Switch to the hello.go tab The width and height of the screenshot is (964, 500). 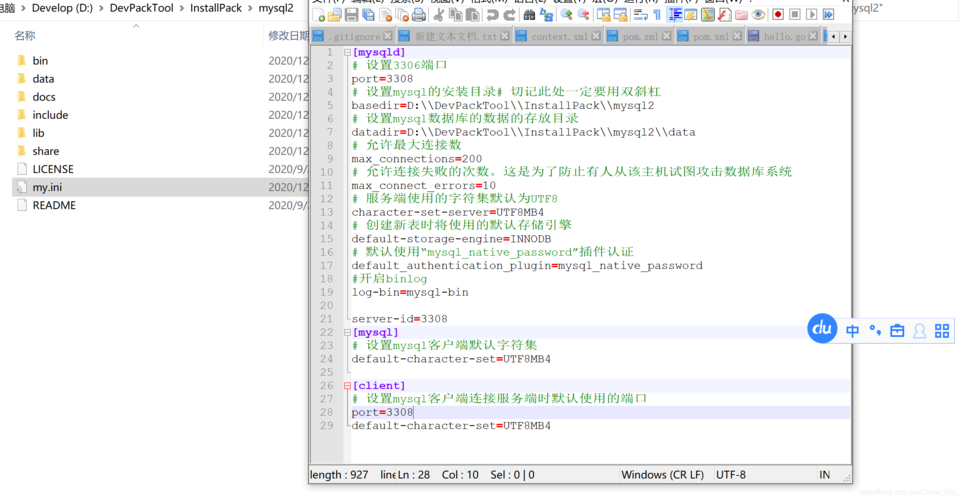pos(783,37)
